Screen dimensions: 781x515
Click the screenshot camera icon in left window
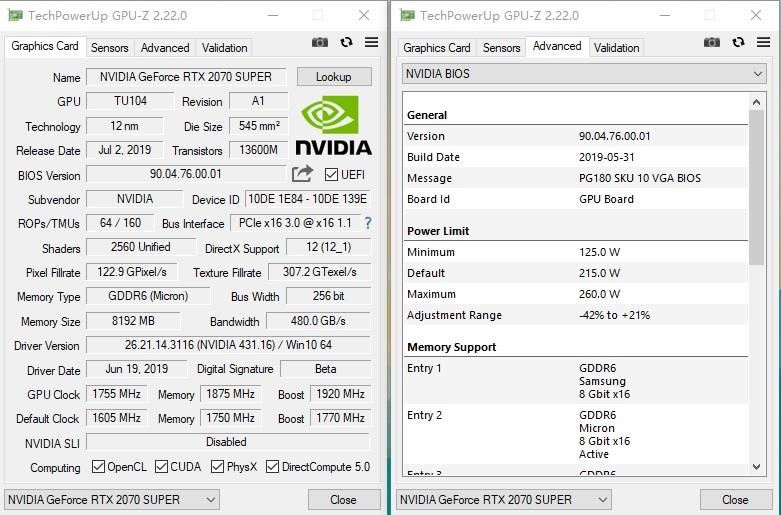320,42
